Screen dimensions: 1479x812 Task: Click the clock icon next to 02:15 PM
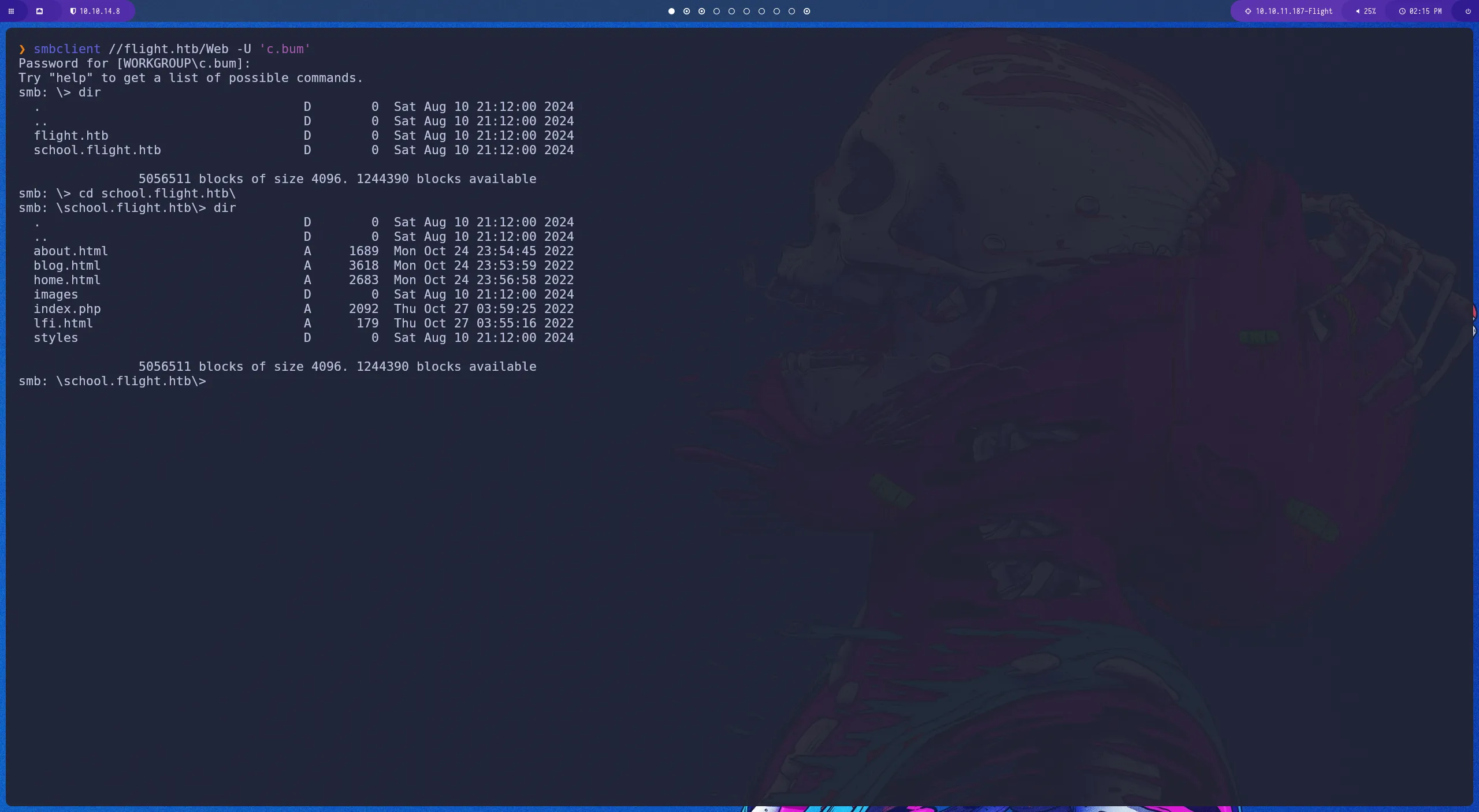coord(1402,11)
